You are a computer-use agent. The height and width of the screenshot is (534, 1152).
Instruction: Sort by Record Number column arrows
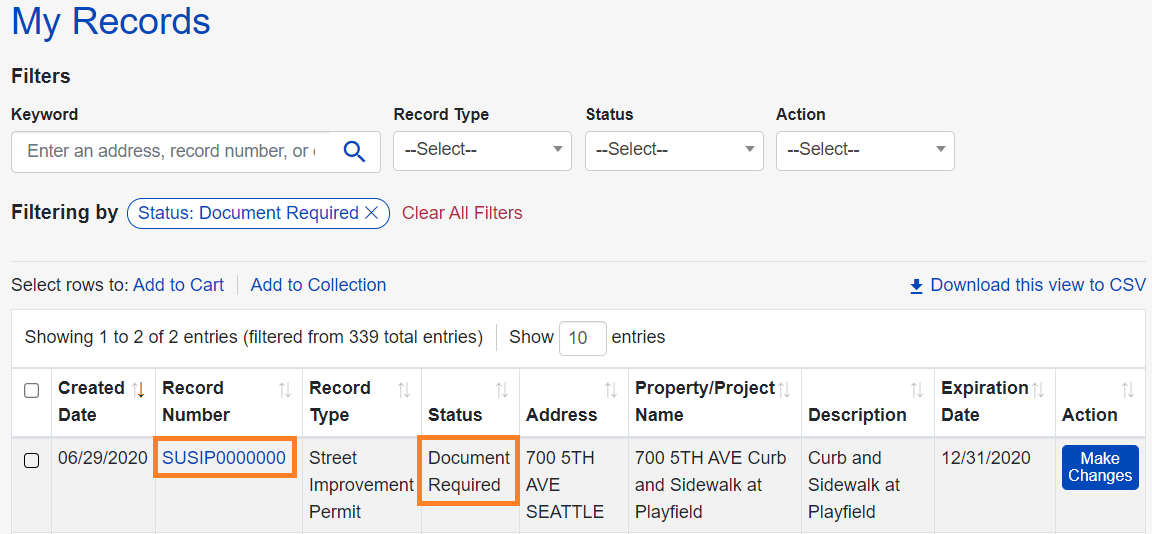284,390
